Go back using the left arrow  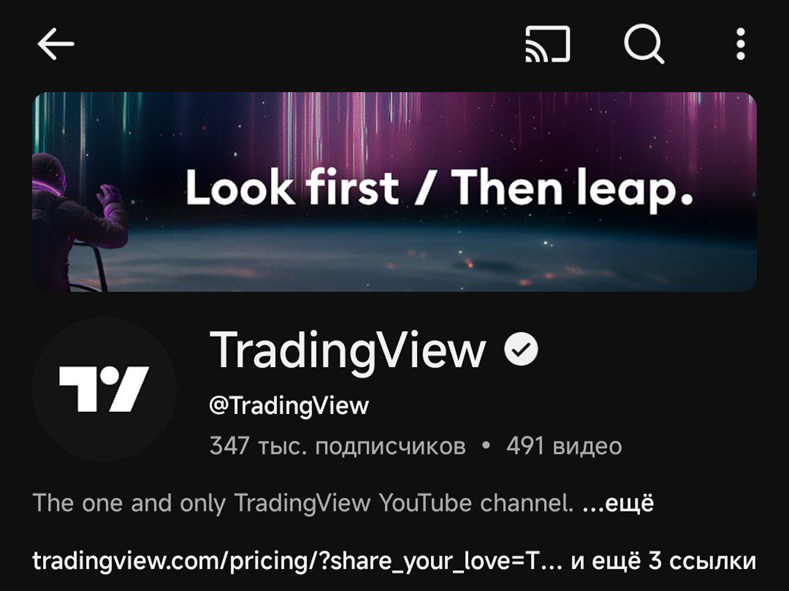coord(56,44)
